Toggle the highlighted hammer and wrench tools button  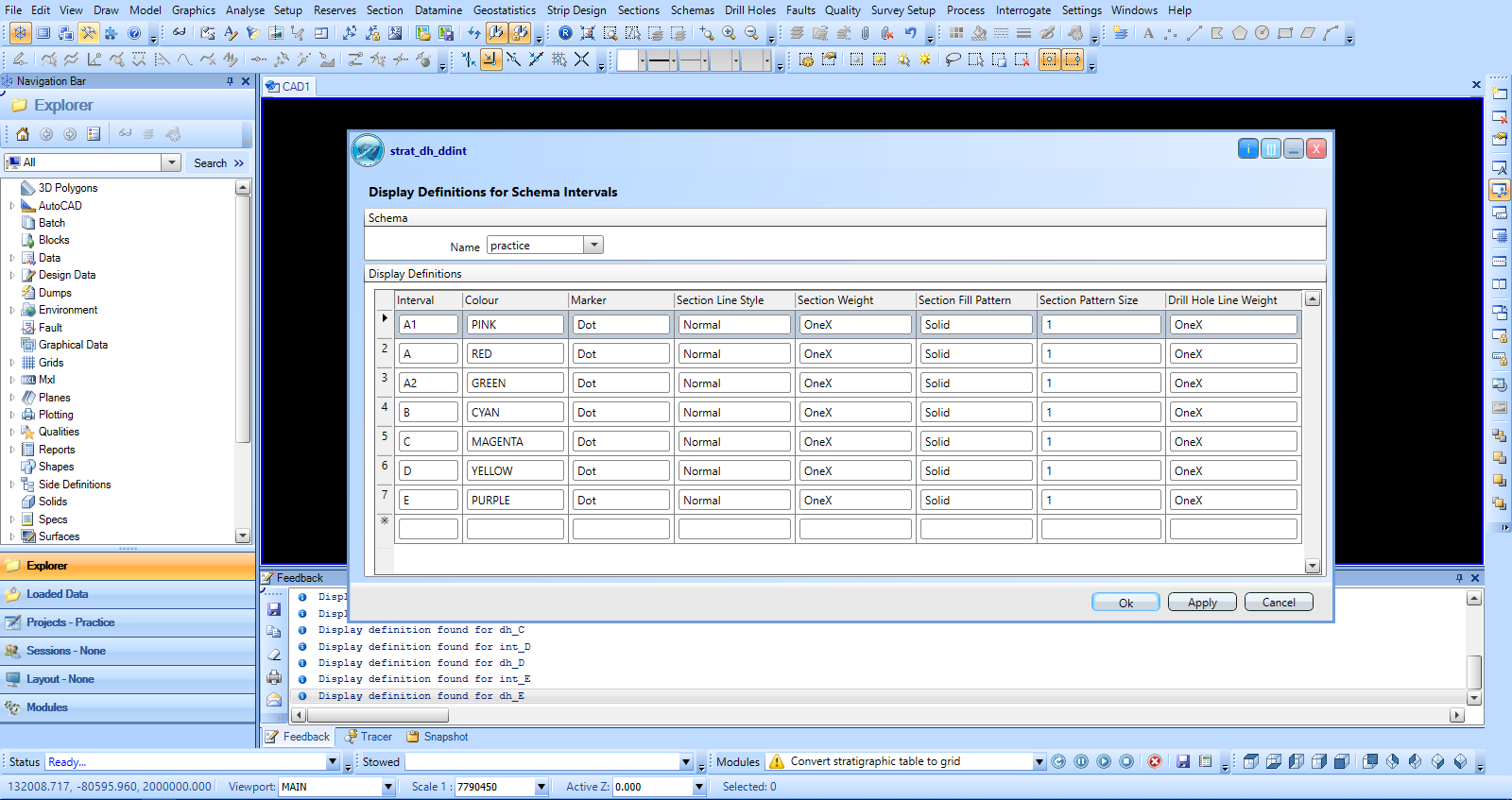(88, 33)
